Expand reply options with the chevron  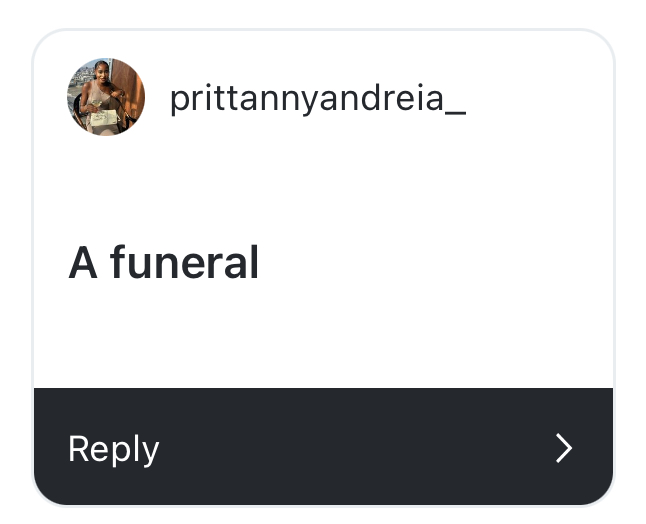564,448
